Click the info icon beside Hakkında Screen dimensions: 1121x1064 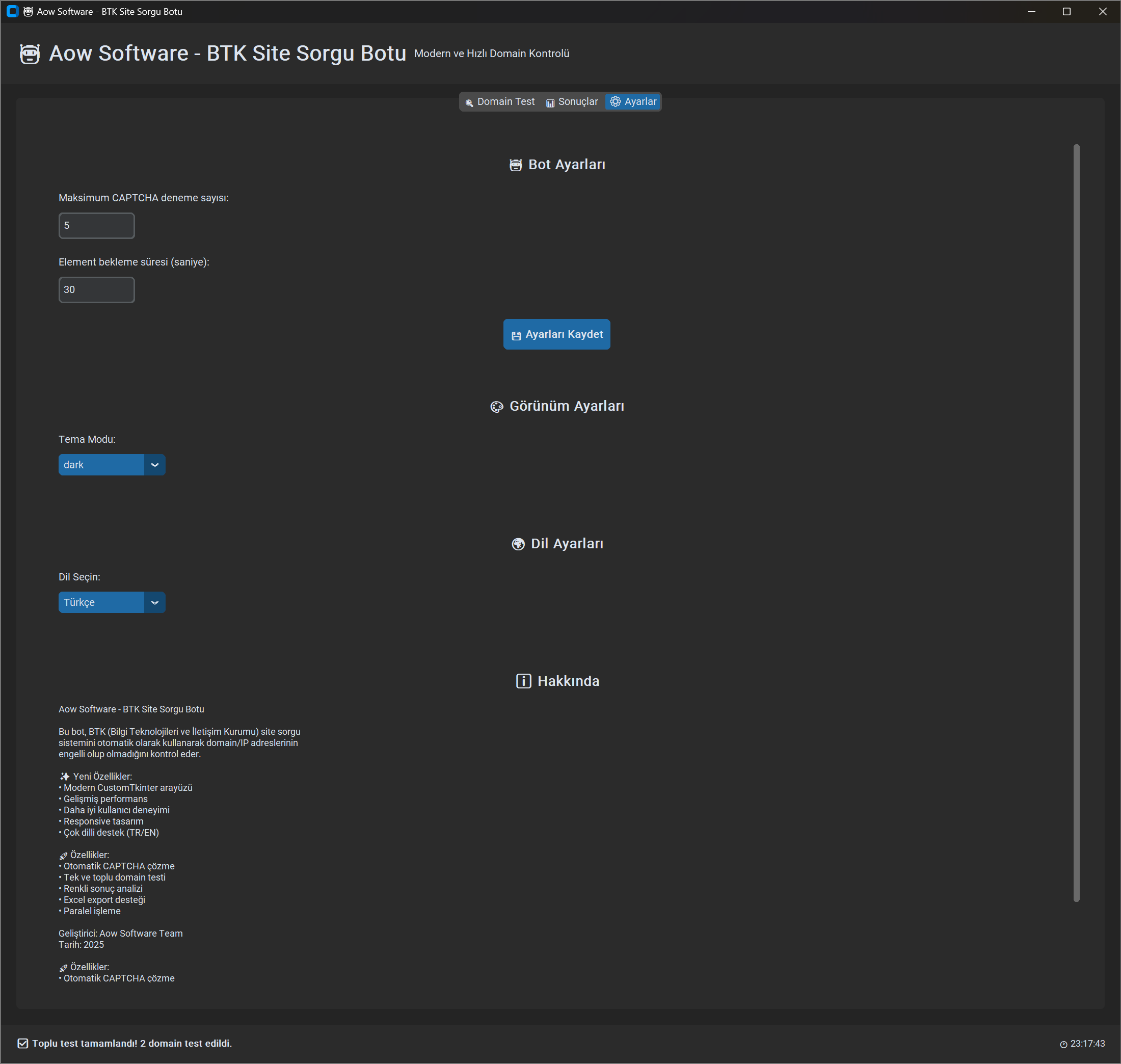point(523,681)
